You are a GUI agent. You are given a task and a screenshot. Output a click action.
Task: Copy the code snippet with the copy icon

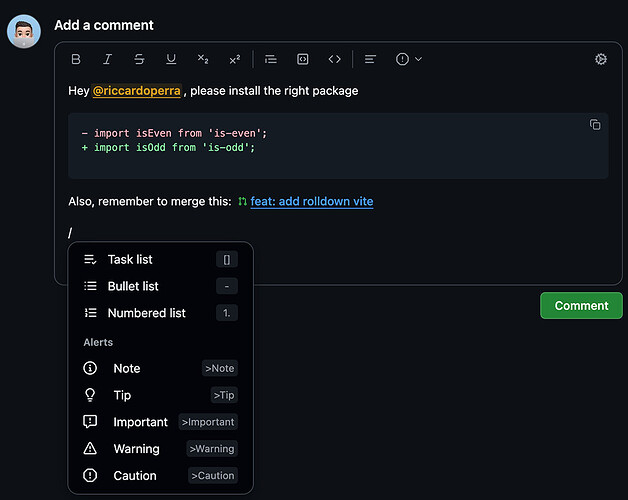[x=595, y=125]
